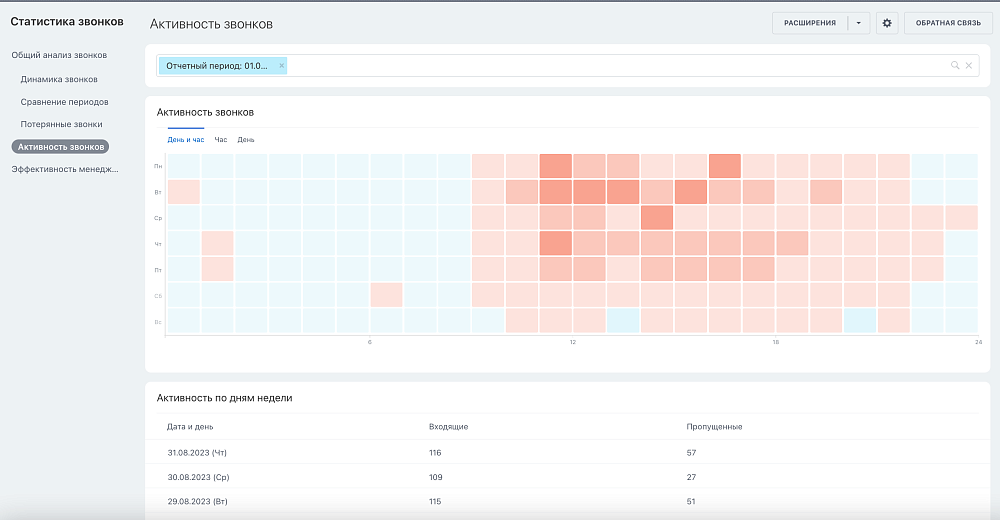Switch to the 'Час' tab
The image size is (1000, 520).
click(x=221, y=140)
